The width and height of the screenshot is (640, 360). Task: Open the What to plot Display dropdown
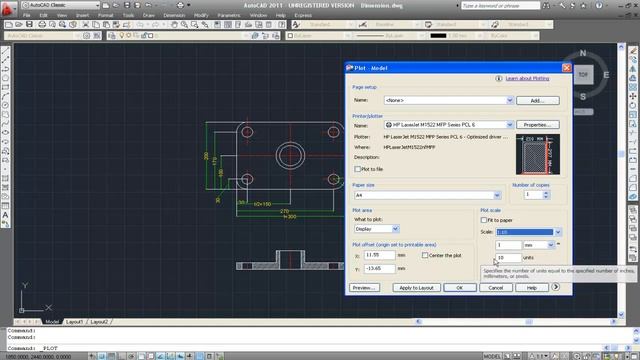pos(395,229)
